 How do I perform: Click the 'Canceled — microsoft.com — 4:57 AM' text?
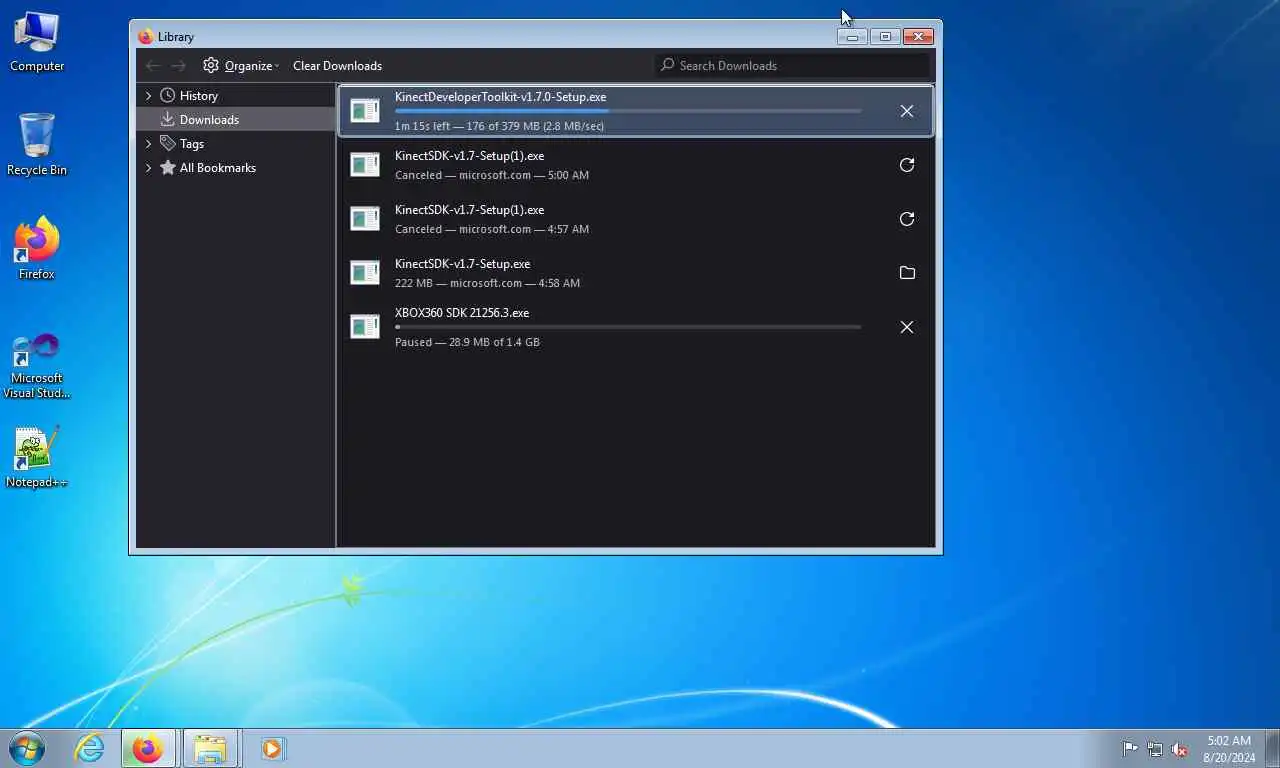(x=492, y=229)
